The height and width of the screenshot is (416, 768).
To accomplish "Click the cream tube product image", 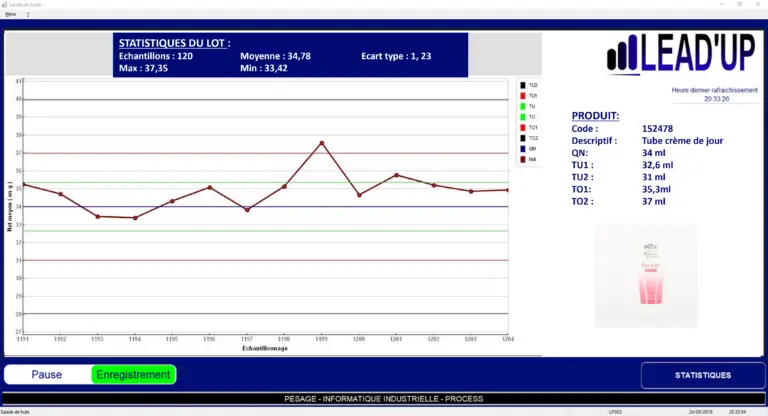I will (x=646, y=276).
